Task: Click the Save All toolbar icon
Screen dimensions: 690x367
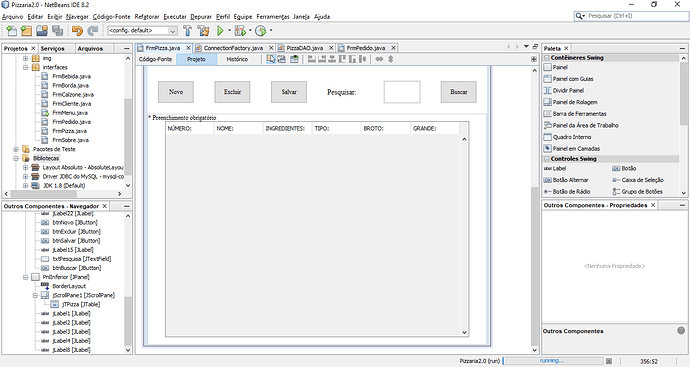Action: tap(57, 30)
